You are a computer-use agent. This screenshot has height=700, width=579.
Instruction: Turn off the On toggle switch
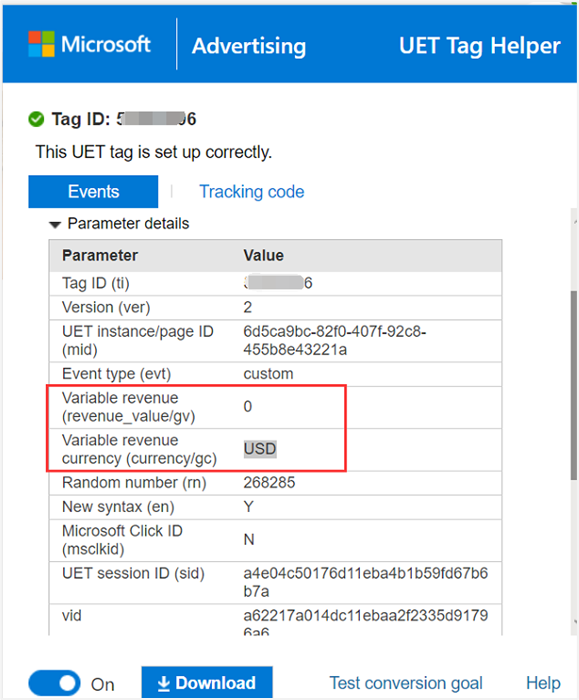(x=54, y=683)
